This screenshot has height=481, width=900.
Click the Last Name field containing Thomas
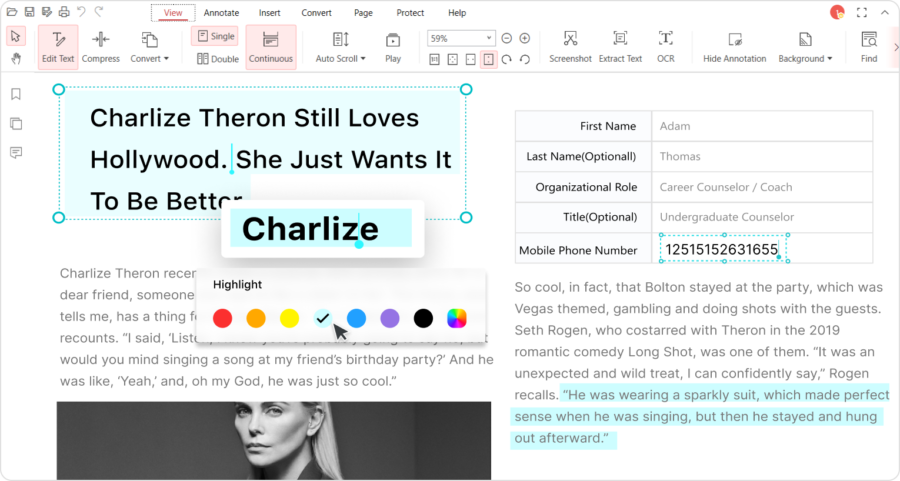tap(762, 156)
